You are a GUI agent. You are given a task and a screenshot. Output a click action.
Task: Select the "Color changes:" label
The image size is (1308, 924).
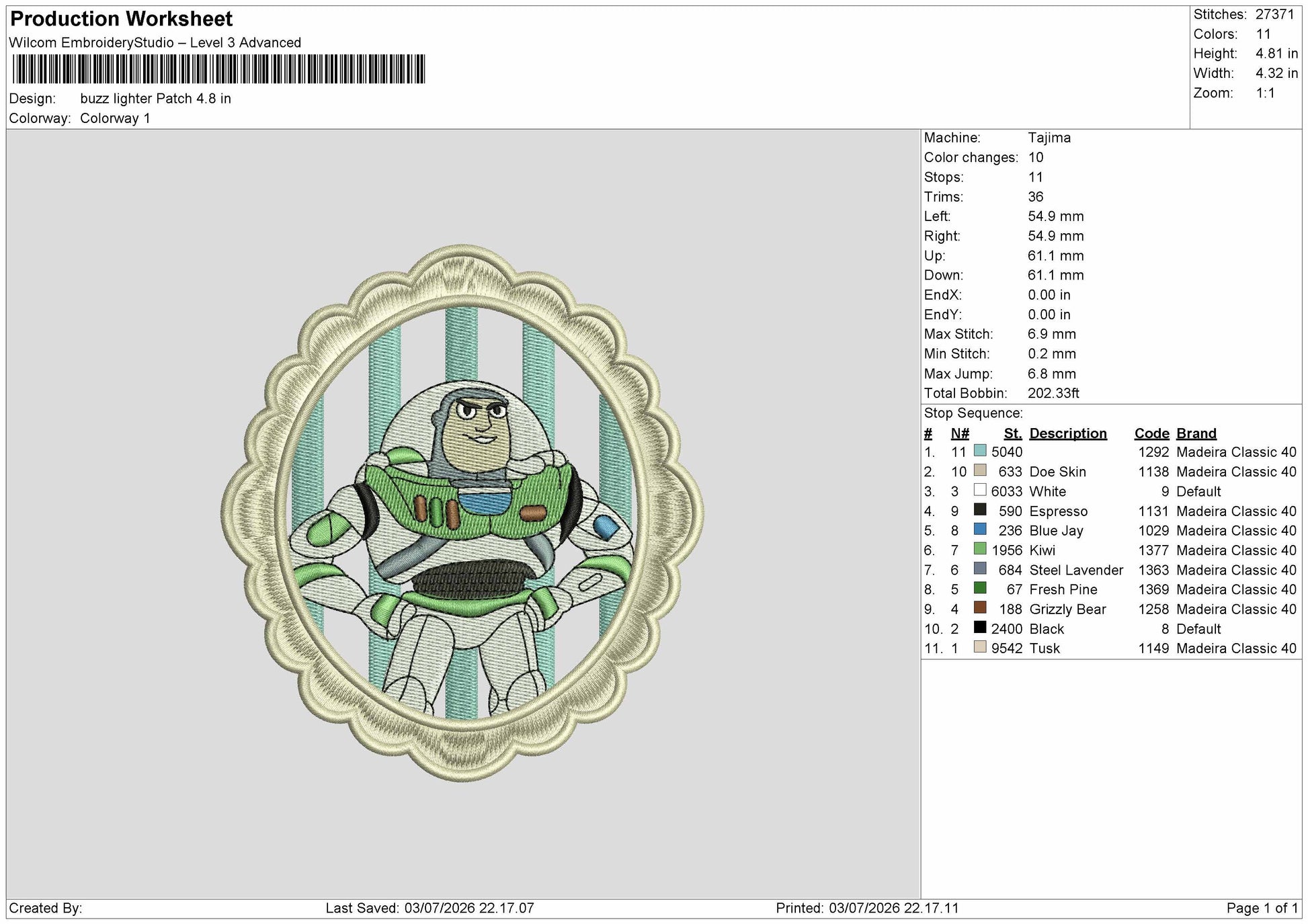tap(971, 158)
